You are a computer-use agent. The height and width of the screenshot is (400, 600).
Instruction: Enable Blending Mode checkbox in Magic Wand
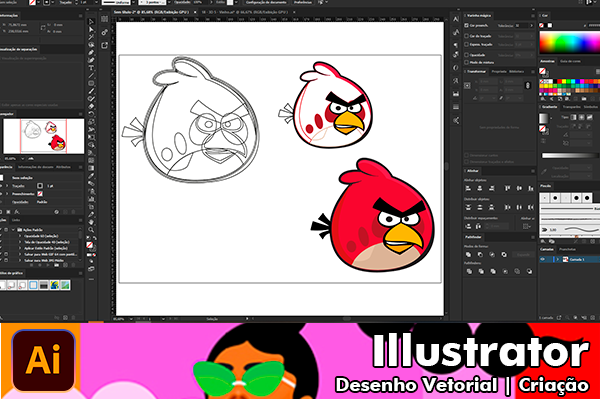(466, 62)
